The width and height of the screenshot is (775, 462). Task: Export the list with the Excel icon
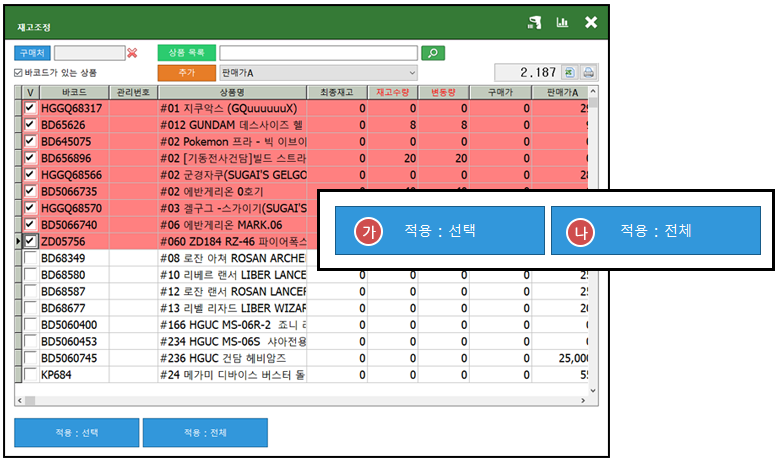569,73
